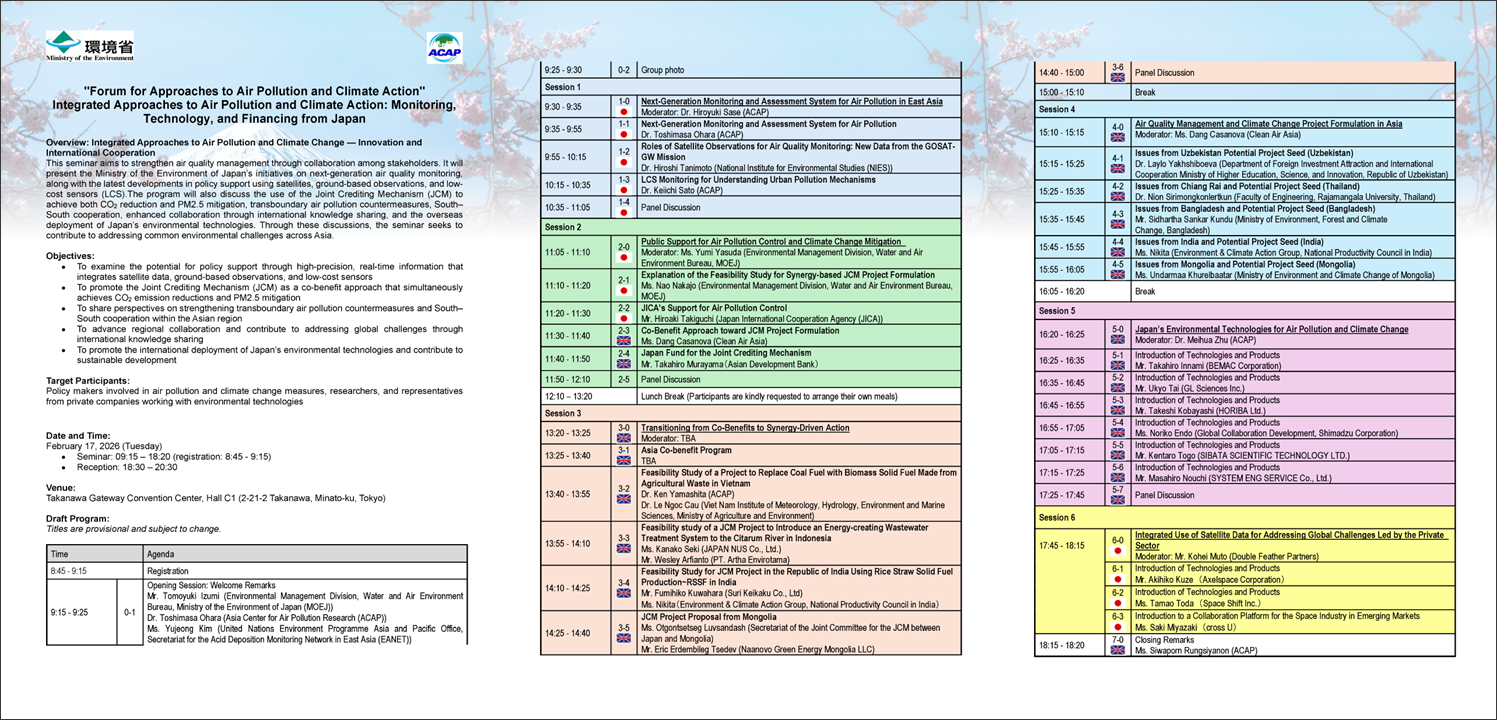This screenshot has height=720, width=1497.
Task: Click the UK flag beside item 3-0
Action: (x=624, y=438)
